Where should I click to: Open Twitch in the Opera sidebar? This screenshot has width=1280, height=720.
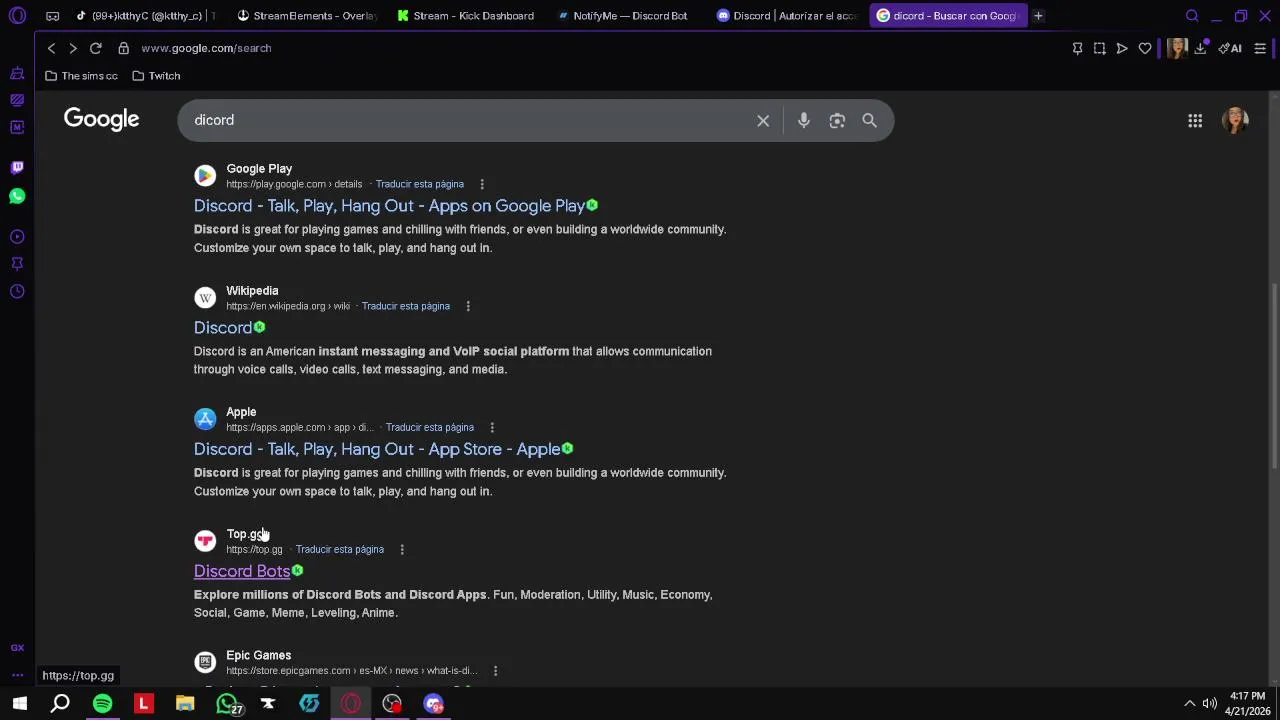coord(17,167)
